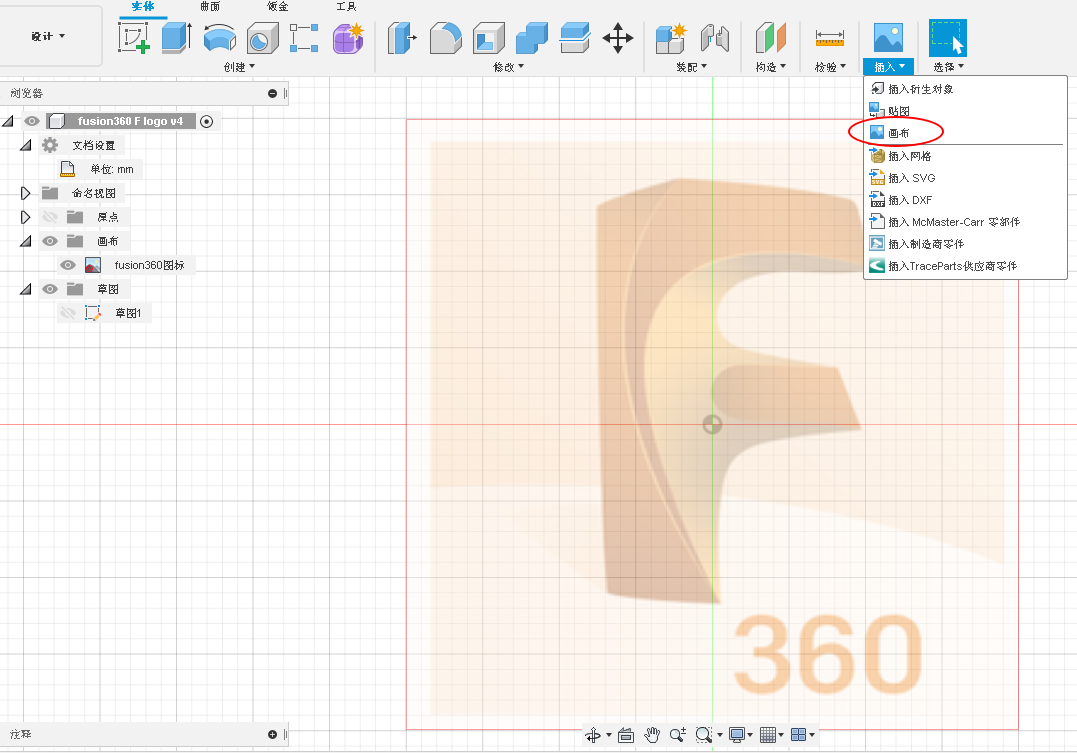Toggle visibility of 草图1
Image resolution: width=1077 pixels, height=753 pixels.
coord(67,313)
